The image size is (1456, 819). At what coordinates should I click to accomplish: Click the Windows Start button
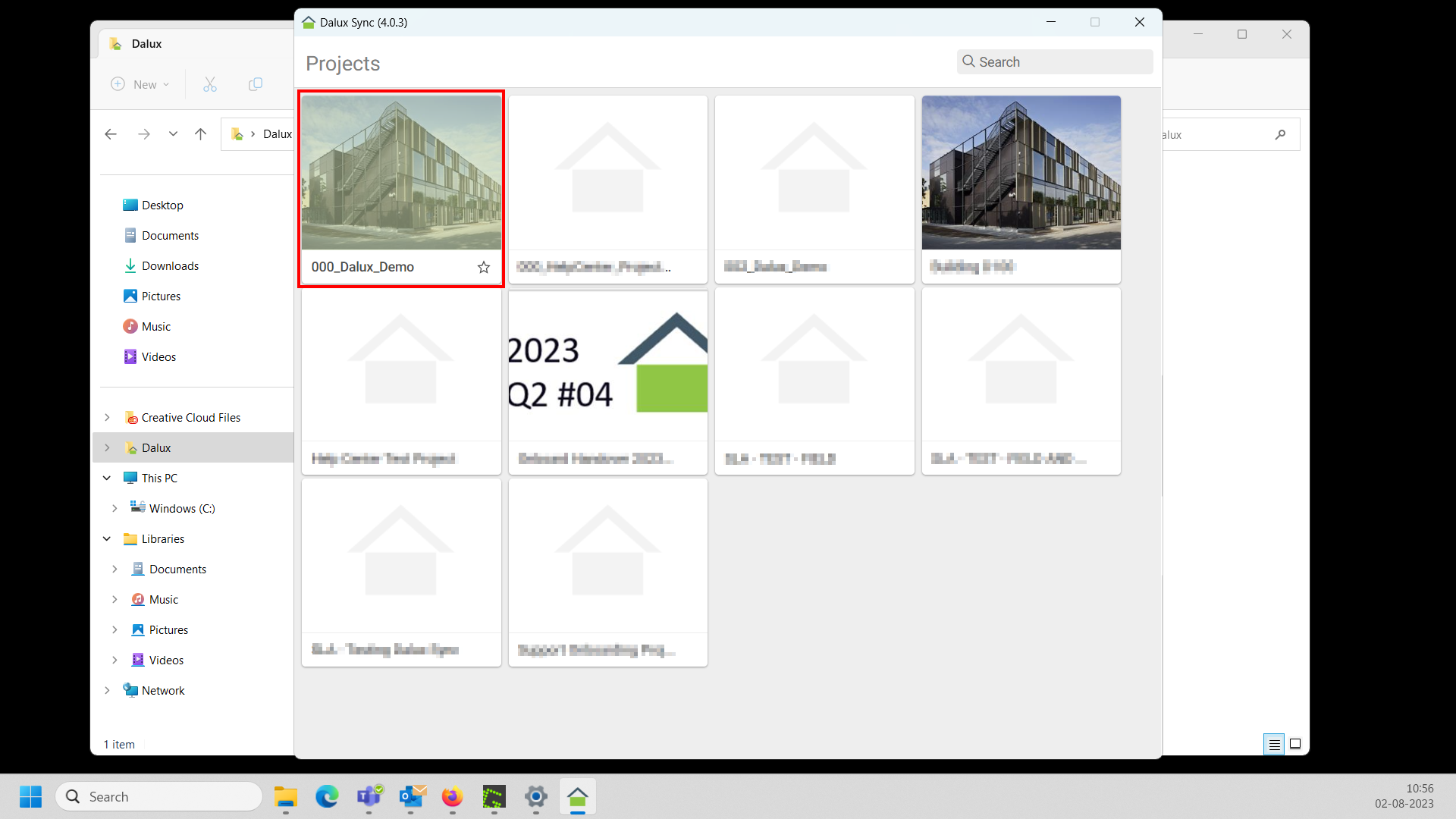(x=30, y=797)
